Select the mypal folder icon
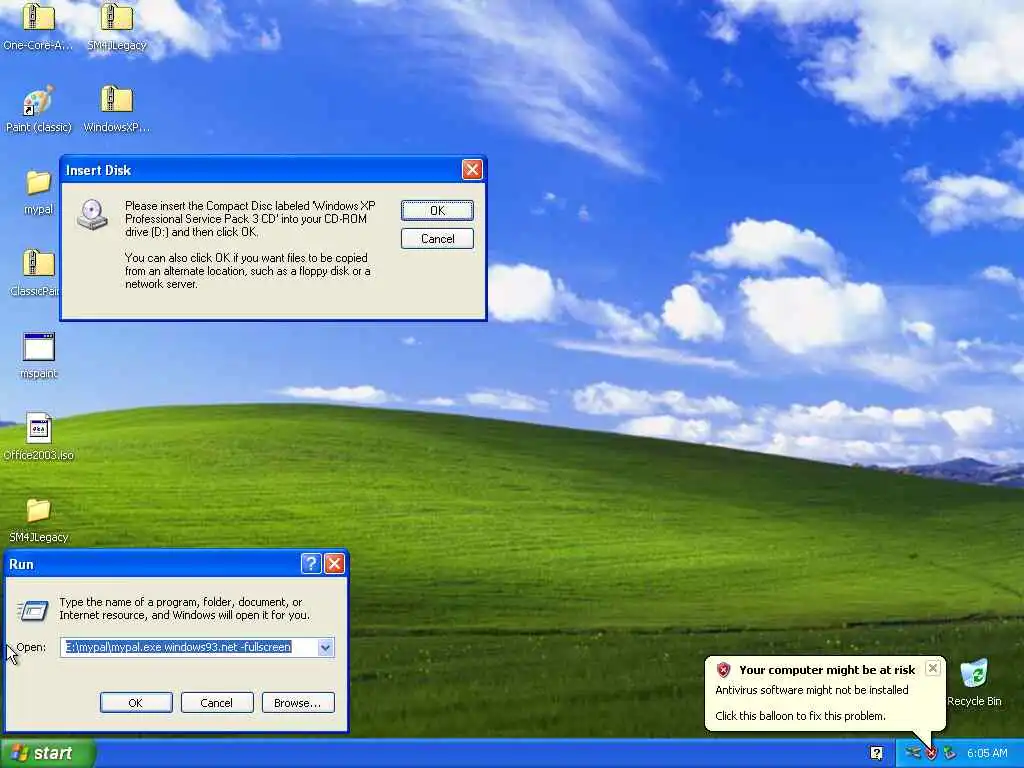This screenshot has height=768, width=1024. point(39,182)
